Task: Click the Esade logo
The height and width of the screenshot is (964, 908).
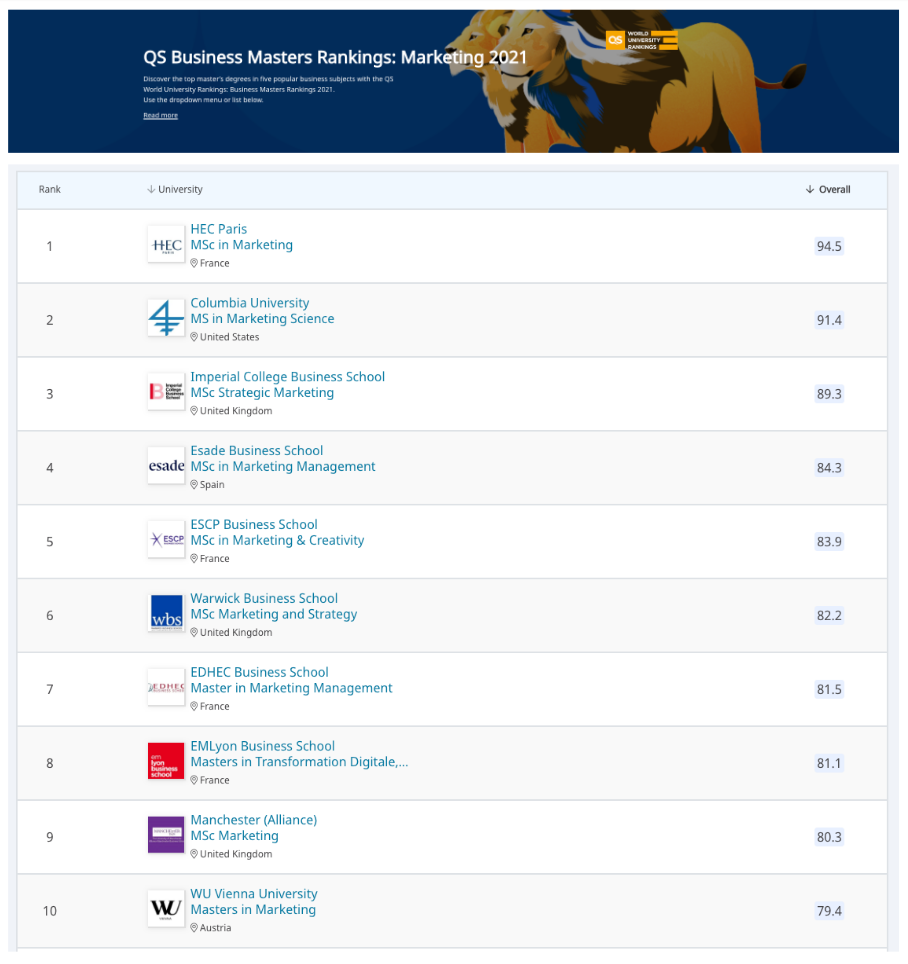Action: tap(166, 466)
